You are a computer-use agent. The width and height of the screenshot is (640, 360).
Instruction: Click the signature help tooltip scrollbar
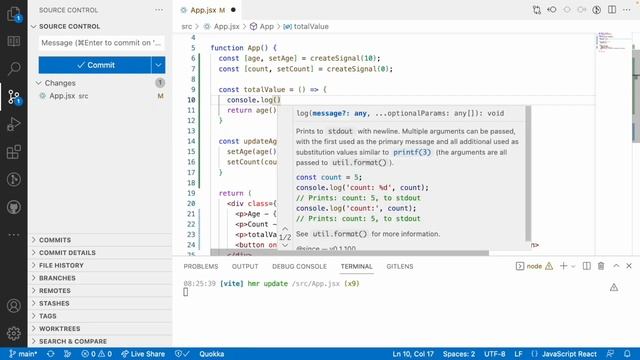pyautogui.click(x=528, y=173)
